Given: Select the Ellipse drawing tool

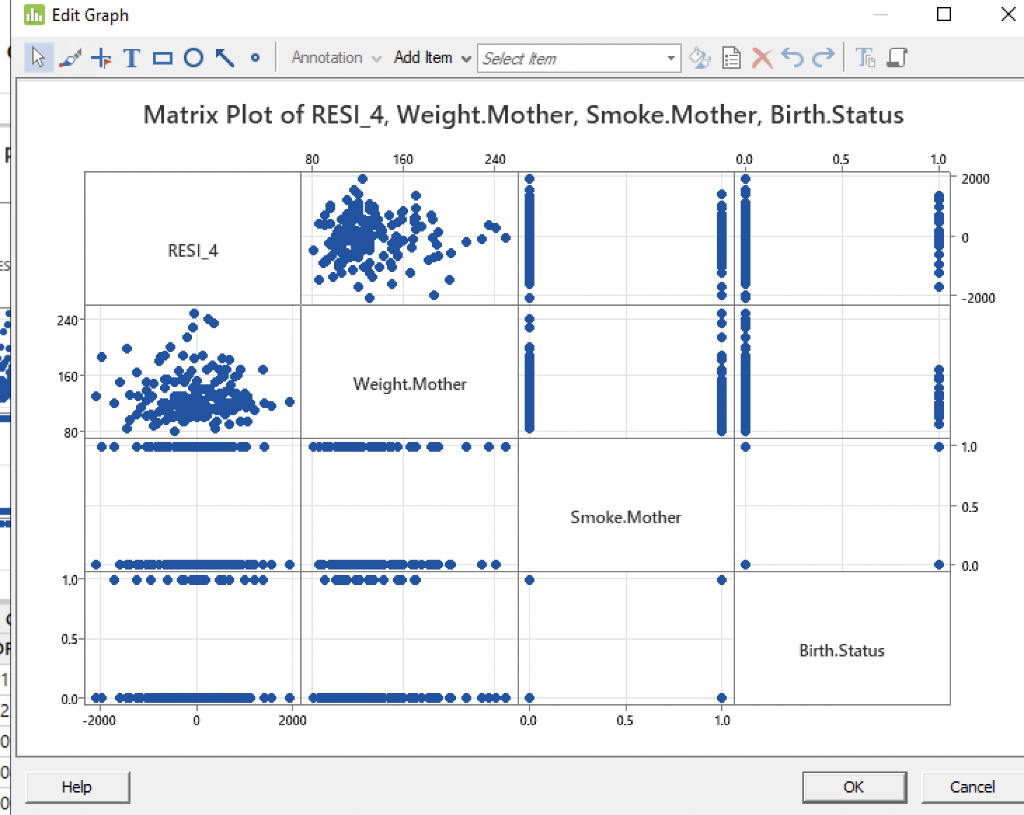Looking at the screenshot, I should point(193,57).
